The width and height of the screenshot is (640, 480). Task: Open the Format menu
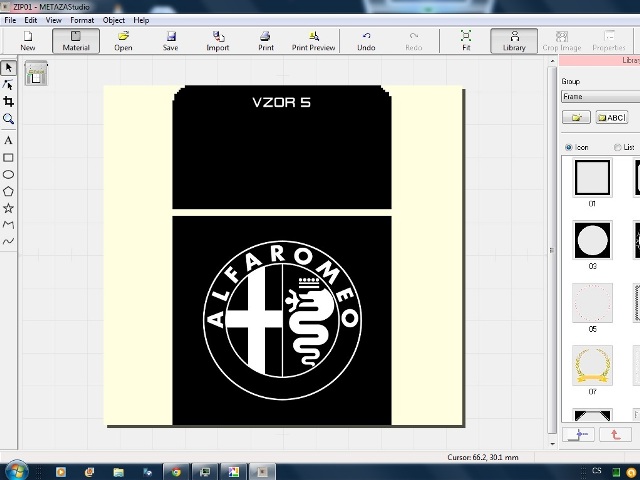pos(81,20)
